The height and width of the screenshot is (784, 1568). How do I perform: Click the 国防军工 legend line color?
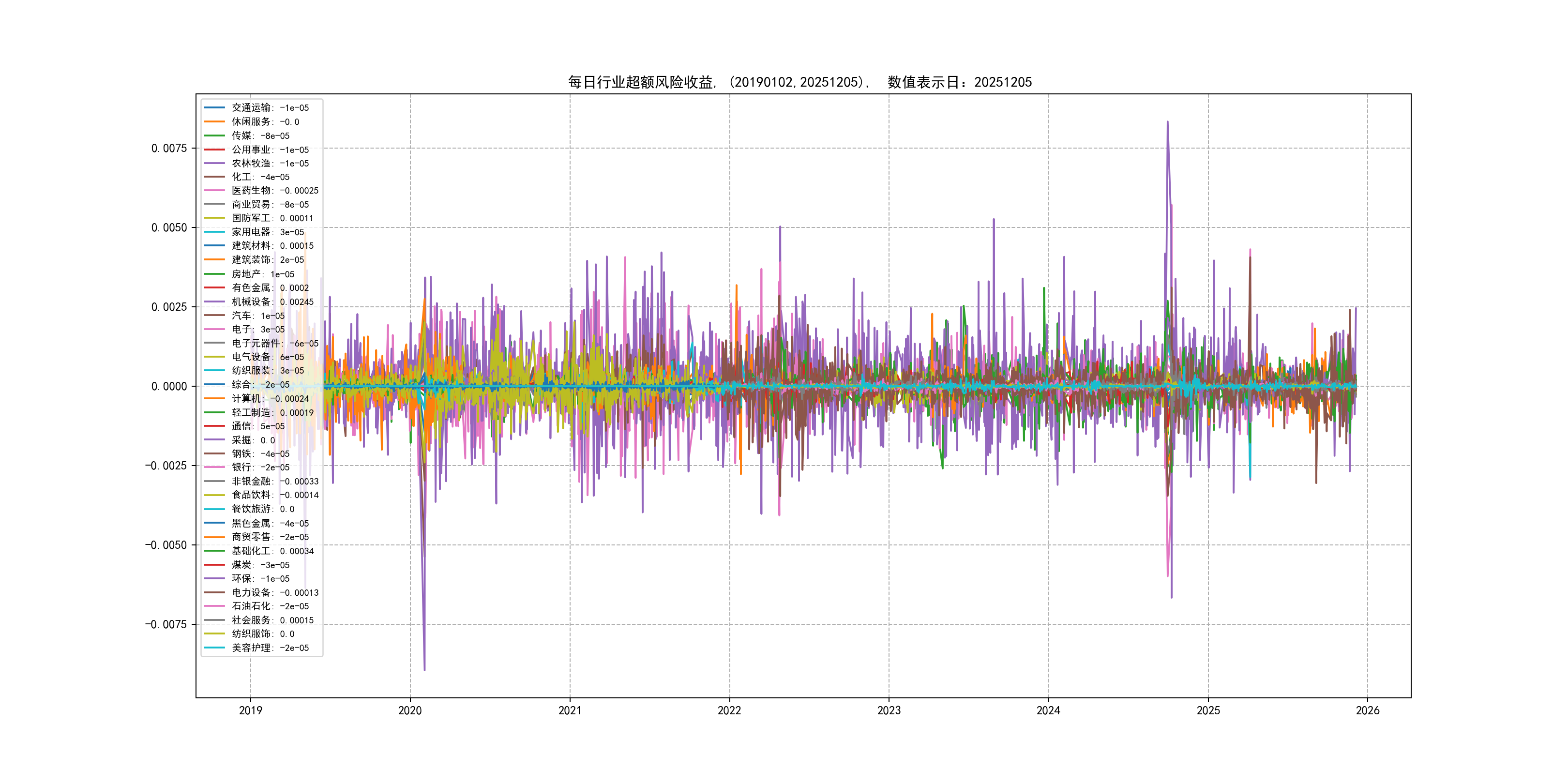(214, 218)
